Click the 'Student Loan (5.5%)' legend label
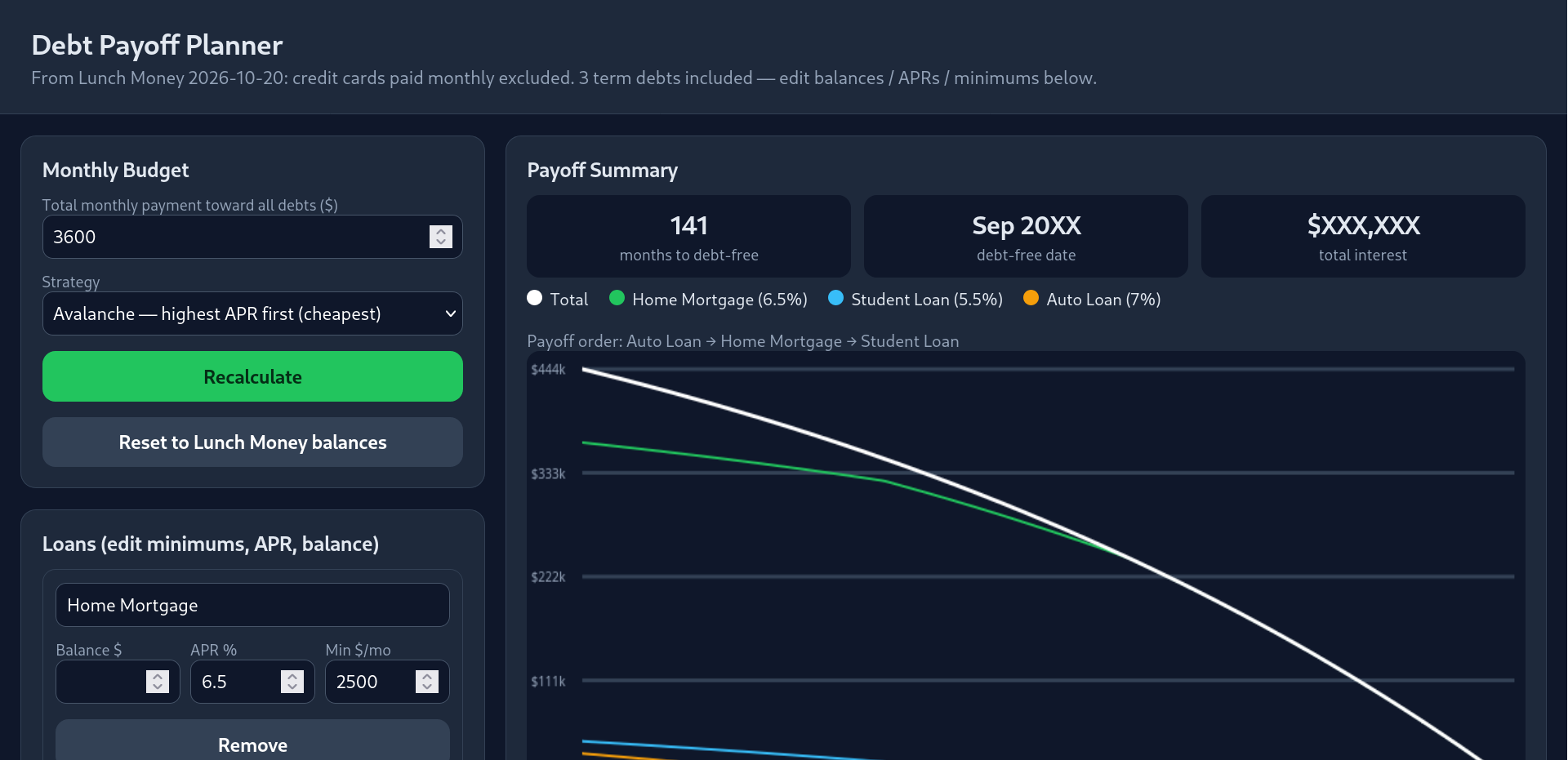Image resolution: width=1568 pixels, height=760 pixels. [927, 300]
